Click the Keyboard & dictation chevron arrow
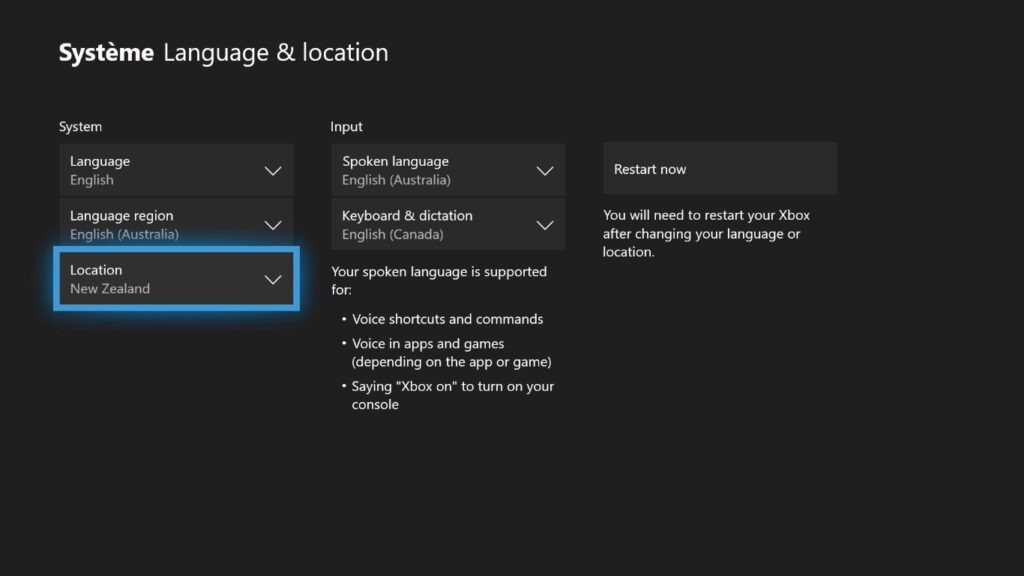The height and width of the screenshot is (576, 1024). pyautogui.click(x=545, y=225)
